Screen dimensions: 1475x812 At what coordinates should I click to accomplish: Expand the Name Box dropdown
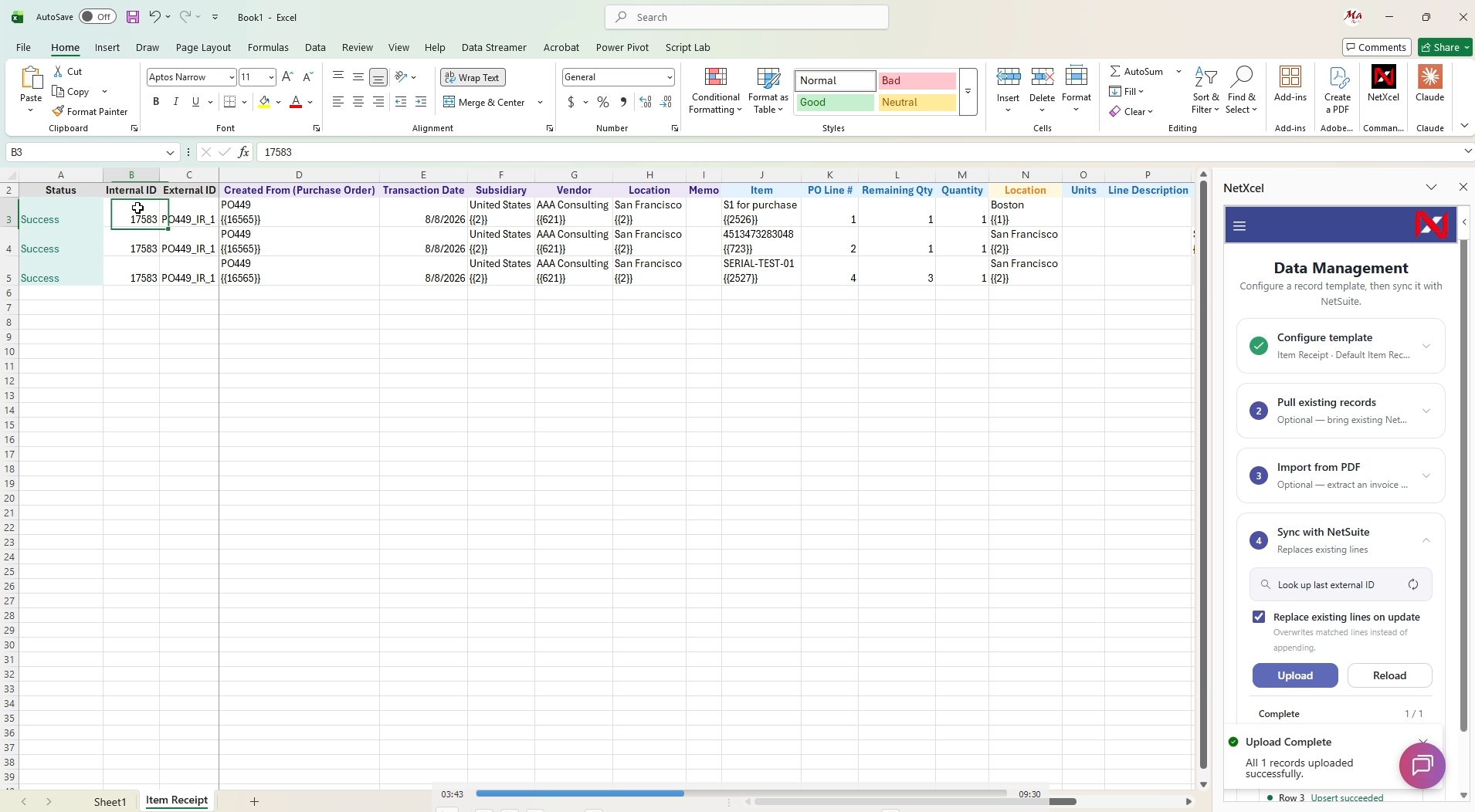click(x=170, y=152)
